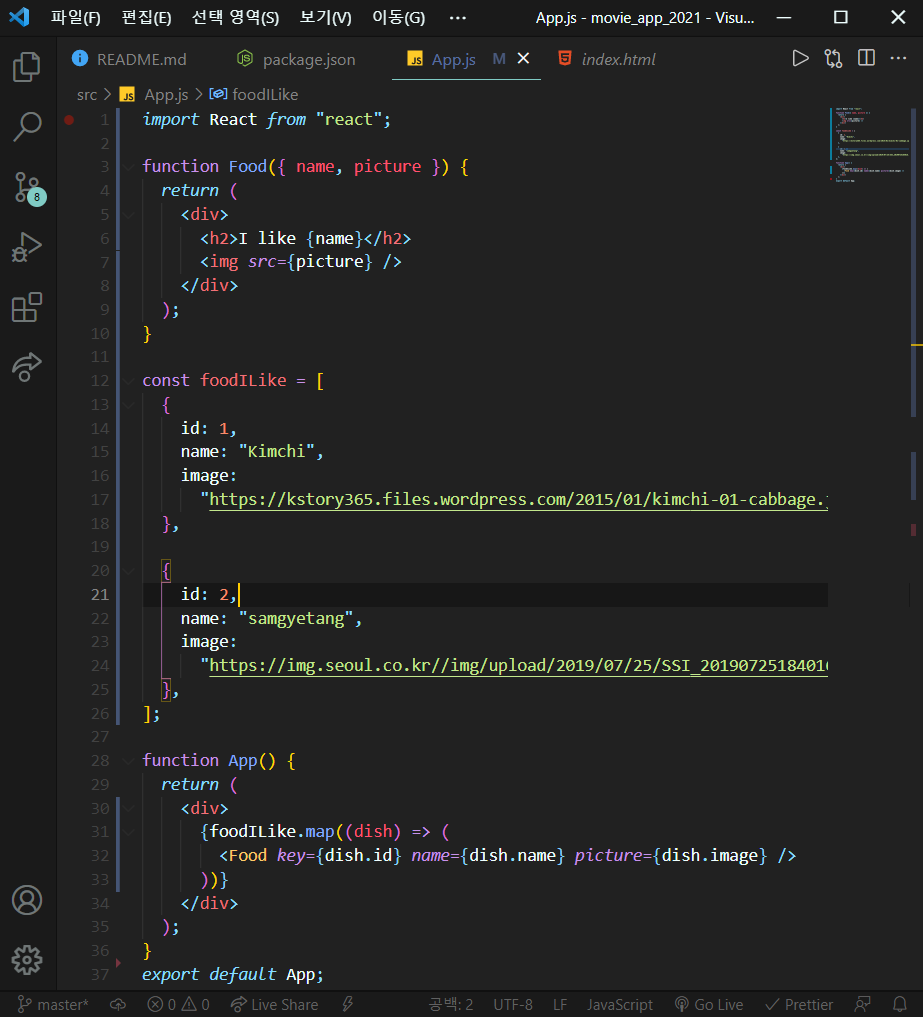Screen dimensions: 923x1017
Task: Fold the samgyetang object at line 20
Action: (x=128, y=571)
